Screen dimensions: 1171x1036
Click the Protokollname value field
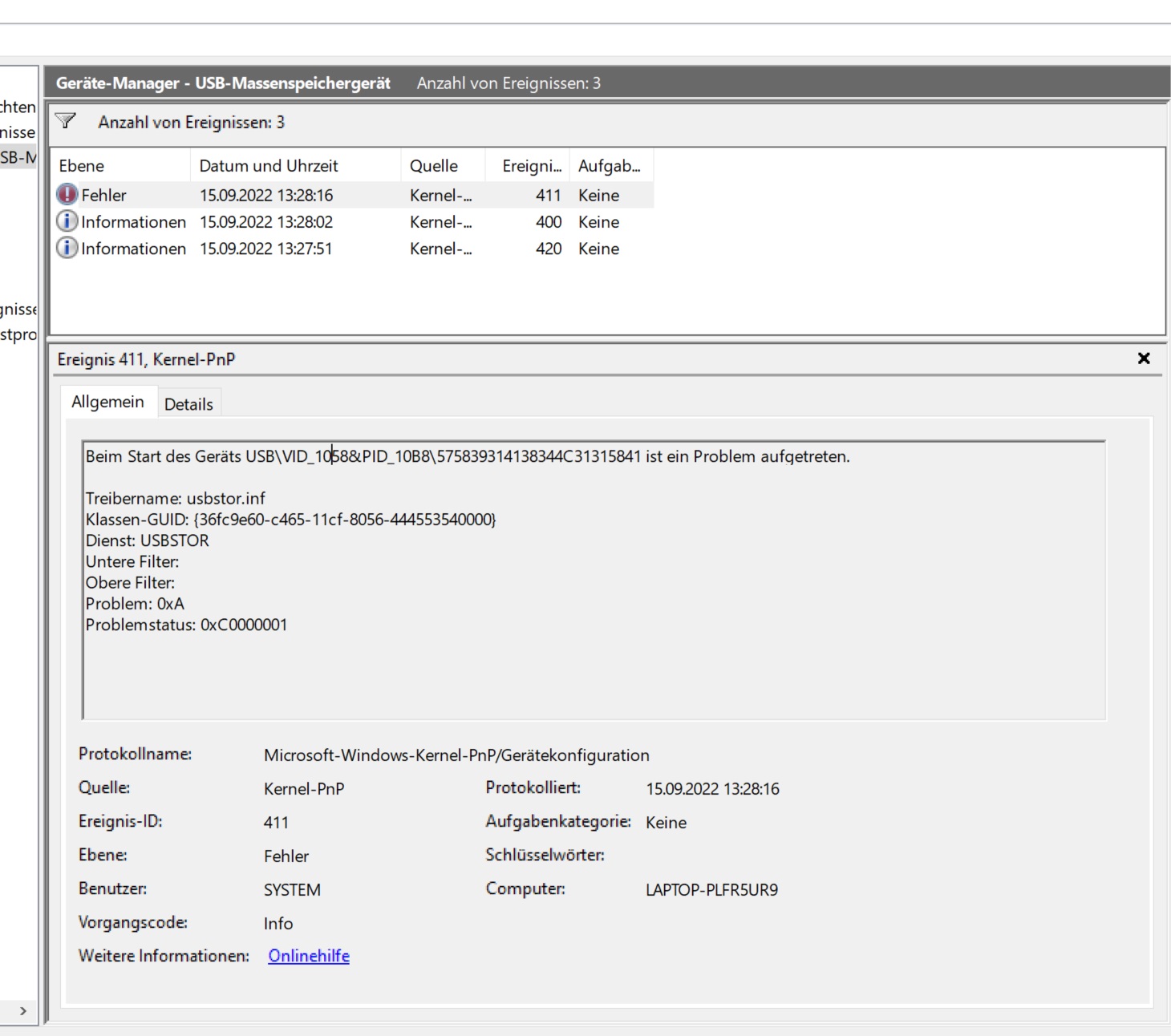point(456,755)
